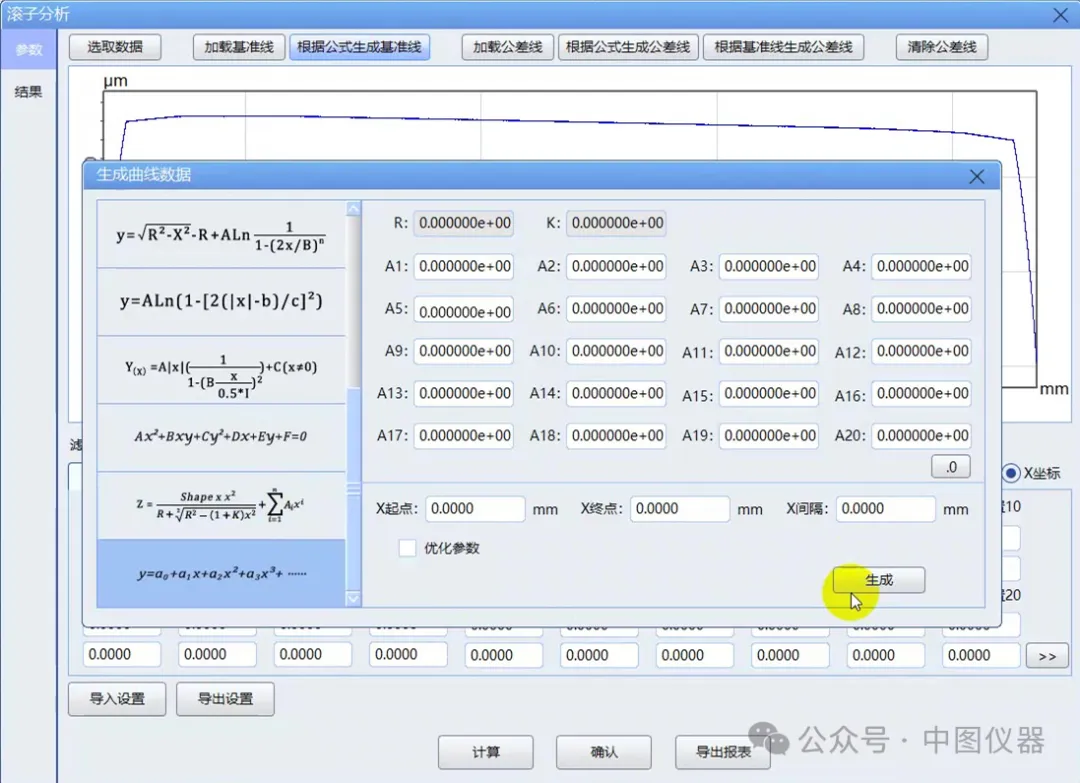The image size is (1080, 783).
Task: Click the R value field
Action: (x=464, y=223)
